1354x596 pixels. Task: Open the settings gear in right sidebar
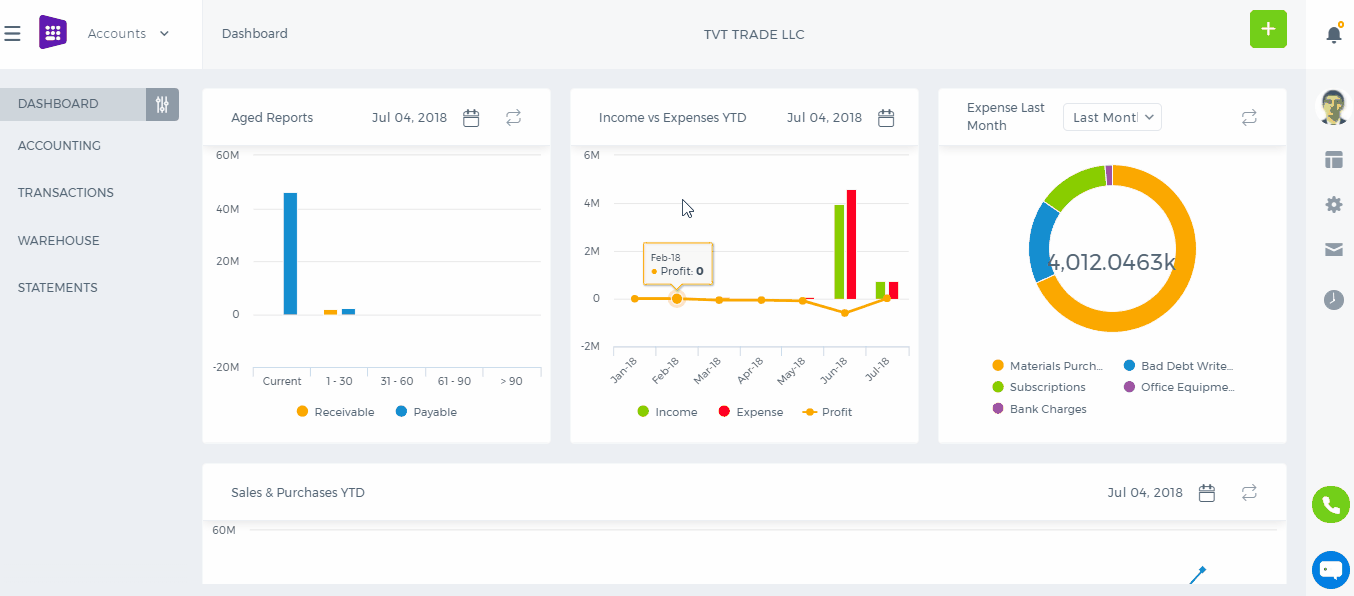(x=1334, y=204)
